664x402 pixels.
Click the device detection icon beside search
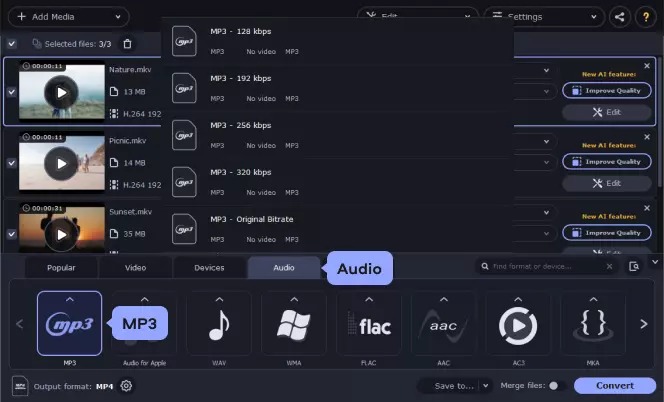634,266
